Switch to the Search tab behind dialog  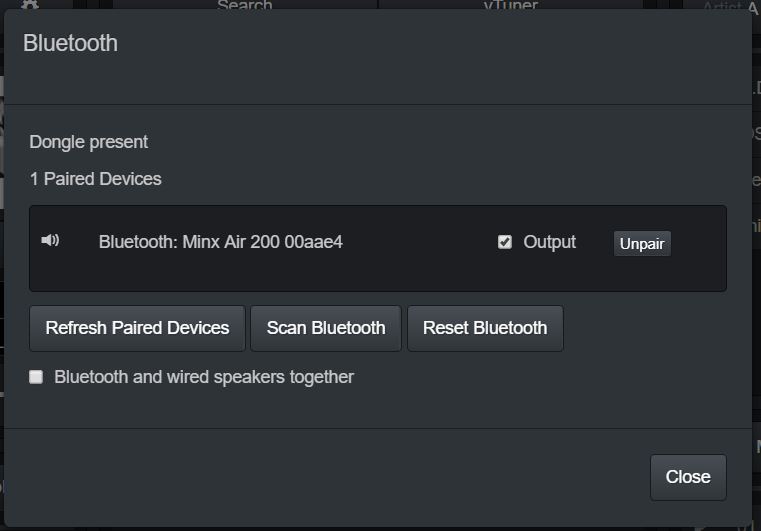point(245,5)
